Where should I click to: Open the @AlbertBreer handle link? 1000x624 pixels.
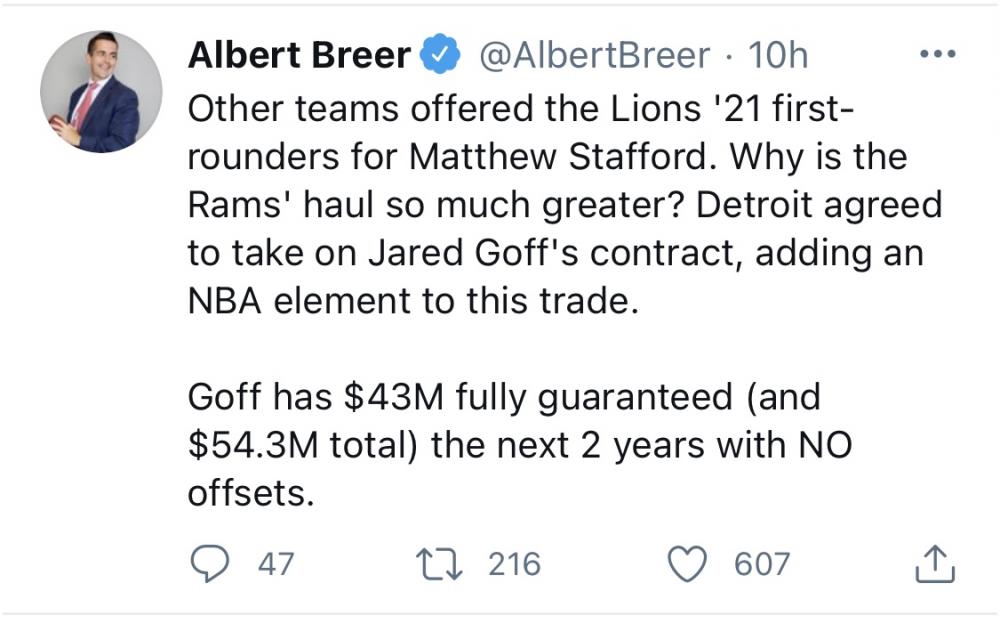tap(594, 56)
